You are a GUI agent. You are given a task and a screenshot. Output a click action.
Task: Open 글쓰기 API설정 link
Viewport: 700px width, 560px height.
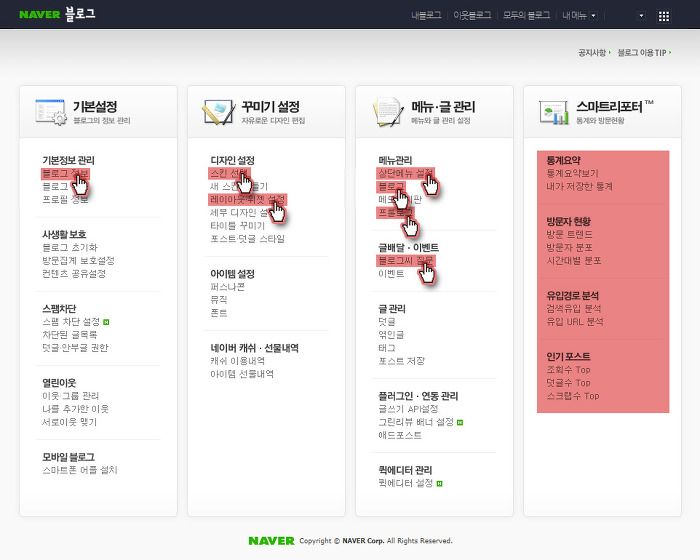click(x=408, y=409)
